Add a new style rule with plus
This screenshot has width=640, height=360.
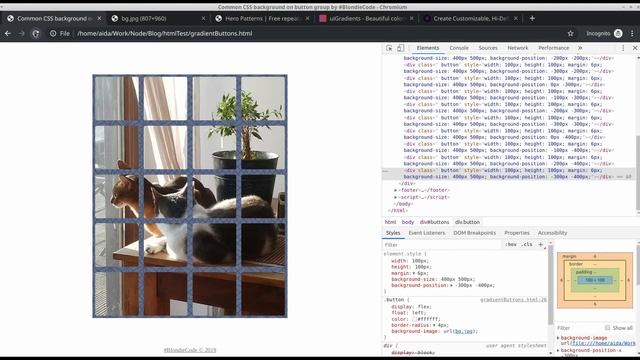click(x=540, y=244)
